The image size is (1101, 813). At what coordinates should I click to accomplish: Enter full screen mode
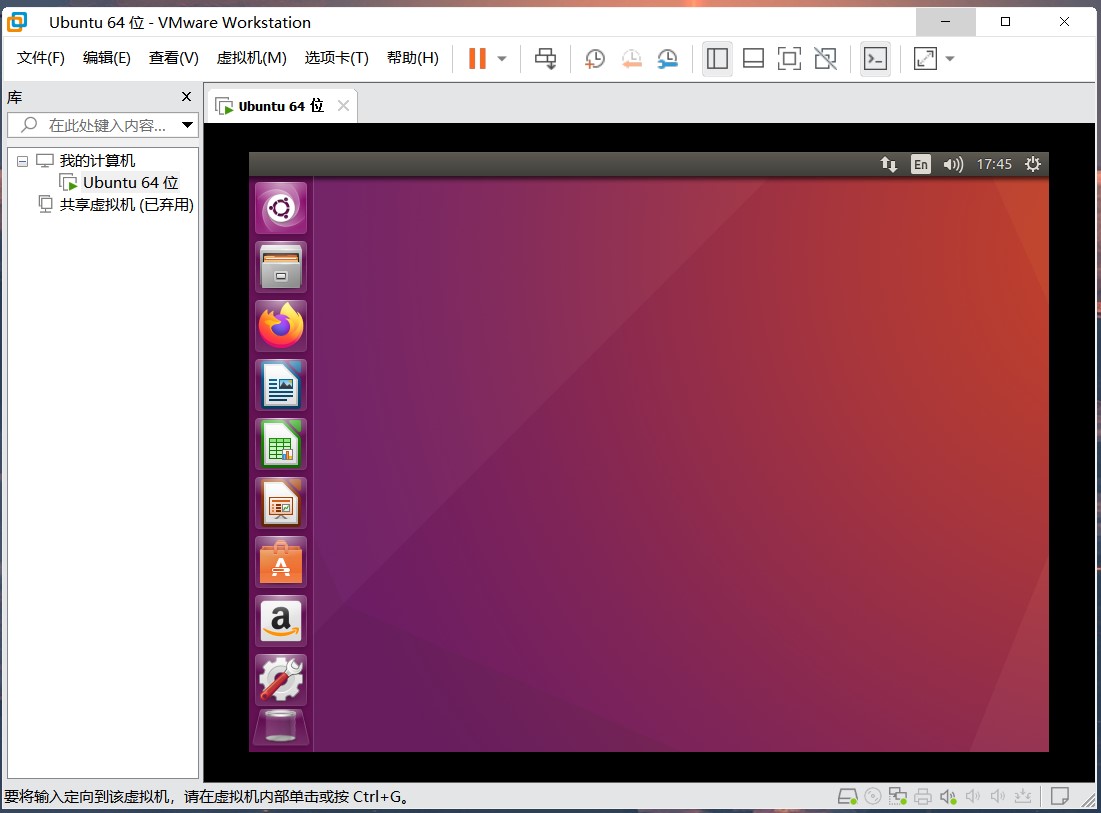pos(789,59)
